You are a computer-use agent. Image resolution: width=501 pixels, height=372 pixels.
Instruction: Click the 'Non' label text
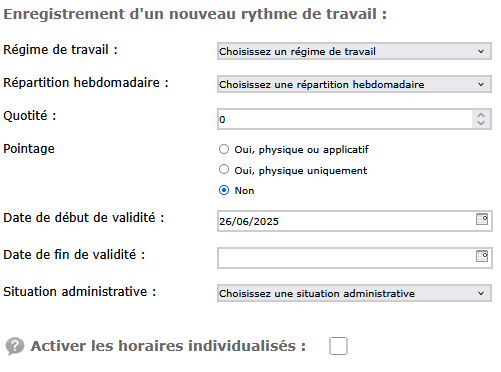tap(244, 191)
